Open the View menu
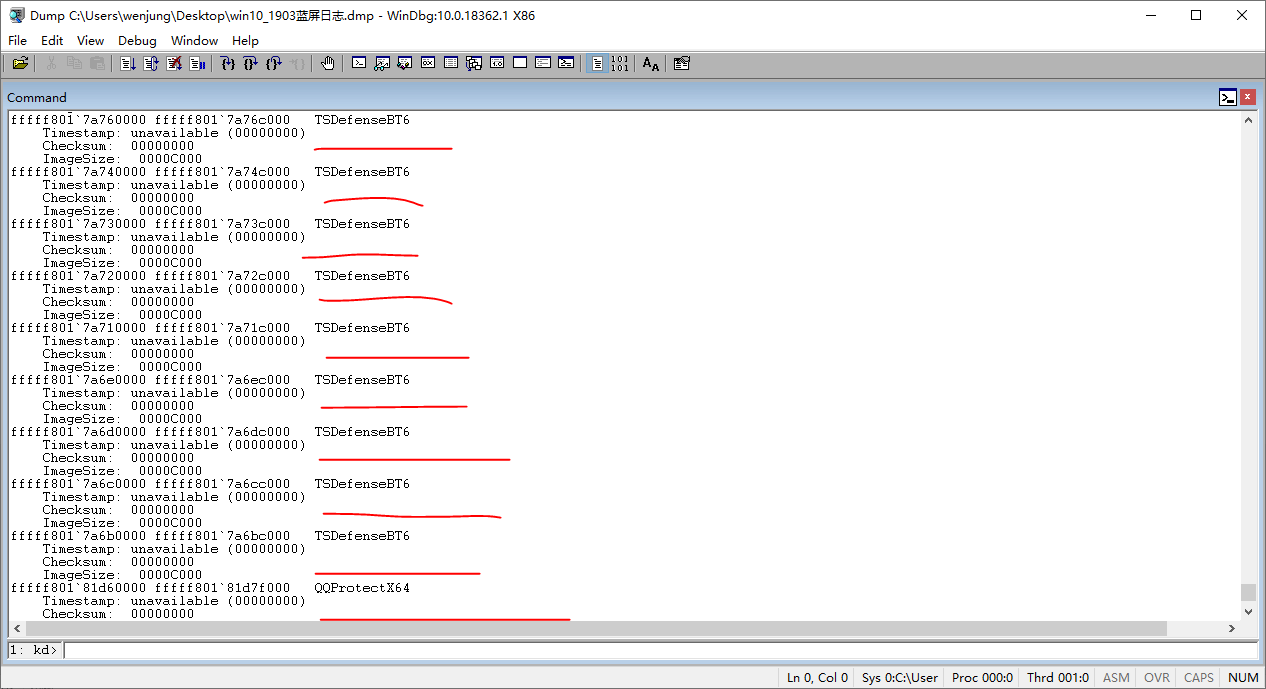Viewport: 1266px width, 689px height. point(90,40)
